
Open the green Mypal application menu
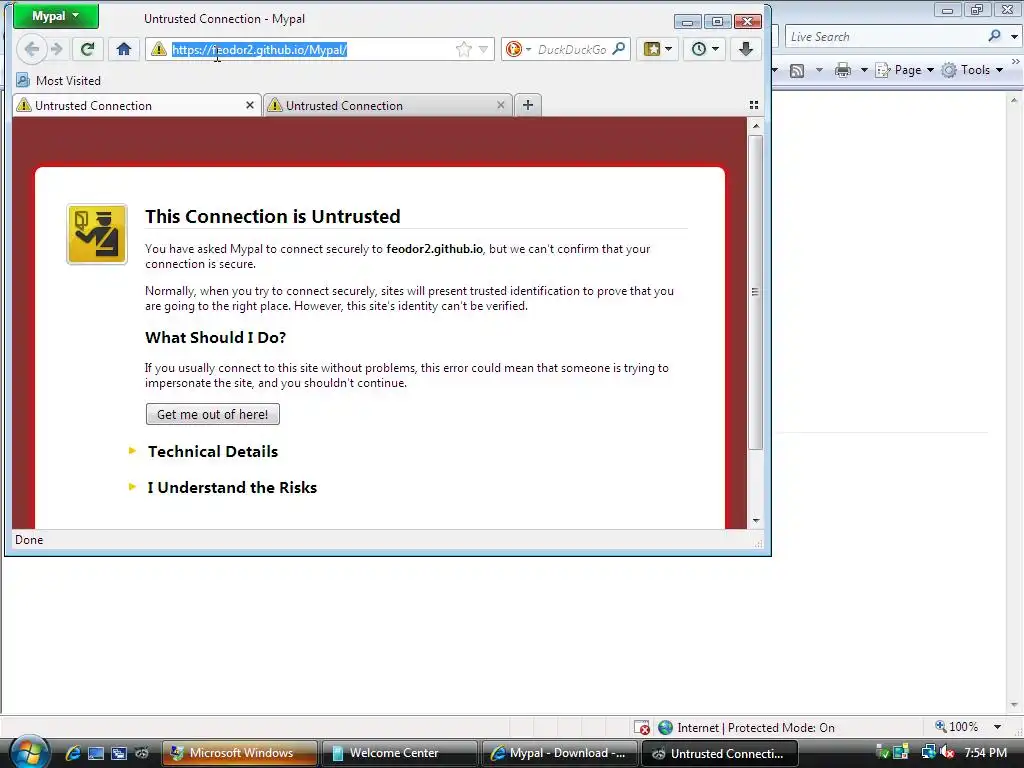point(56,16)
